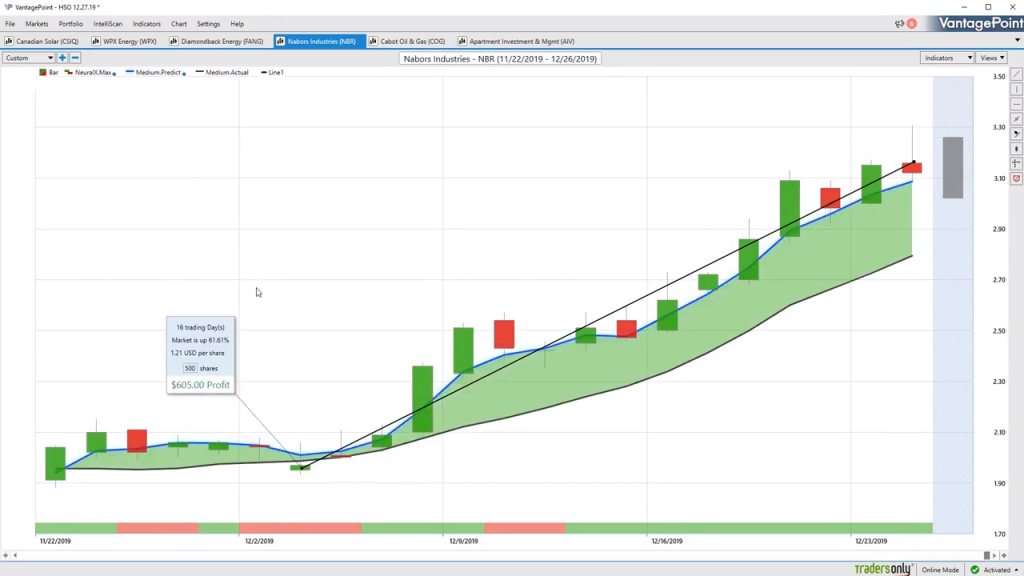Click the Market is up 61.61% text
Image resolution: width=1024 pixels, height=576 pixels.
200,340
